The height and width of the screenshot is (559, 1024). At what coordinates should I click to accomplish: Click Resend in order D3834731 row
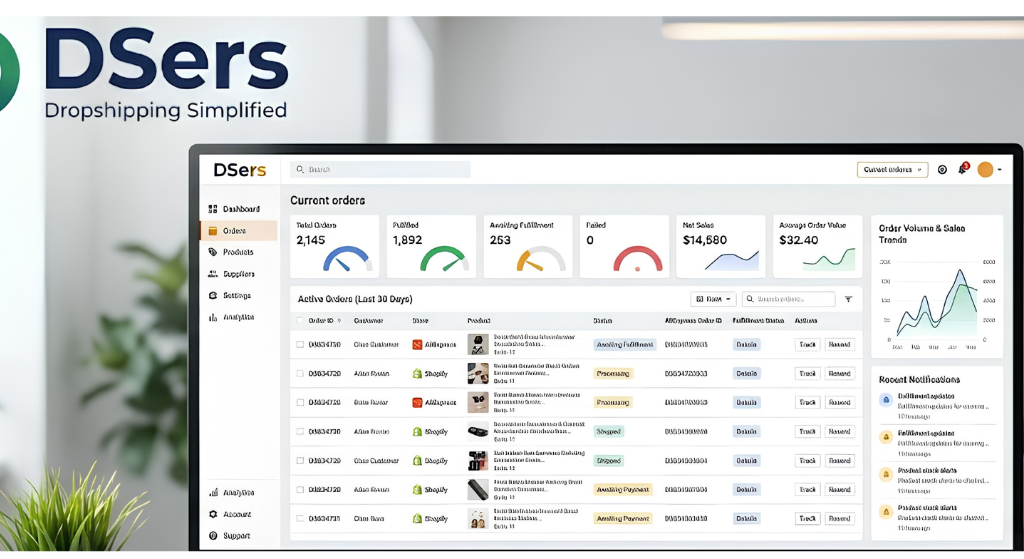(x=840, y=519)
